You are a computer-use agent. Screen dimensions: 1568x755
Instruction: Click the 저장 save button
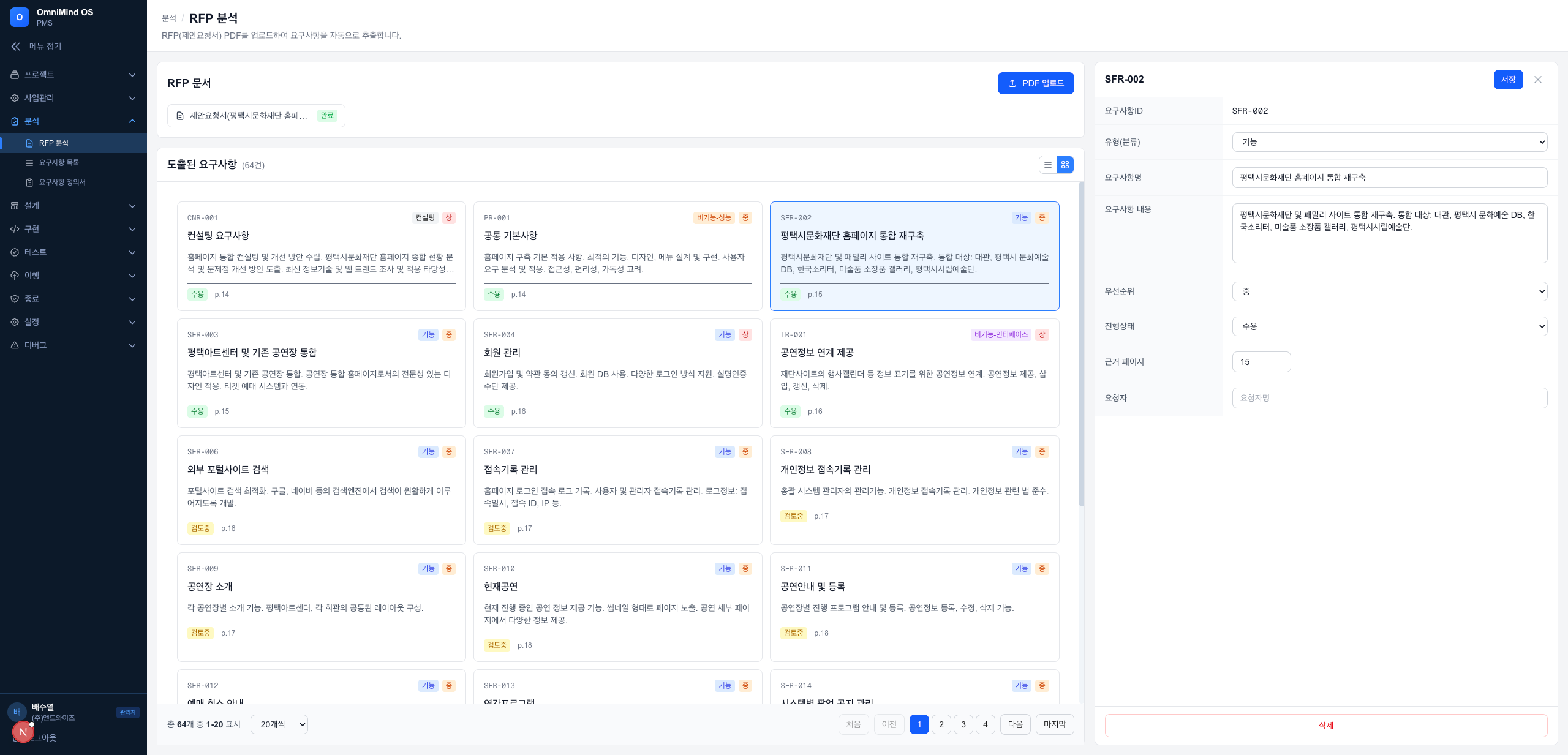(1508, 80)
